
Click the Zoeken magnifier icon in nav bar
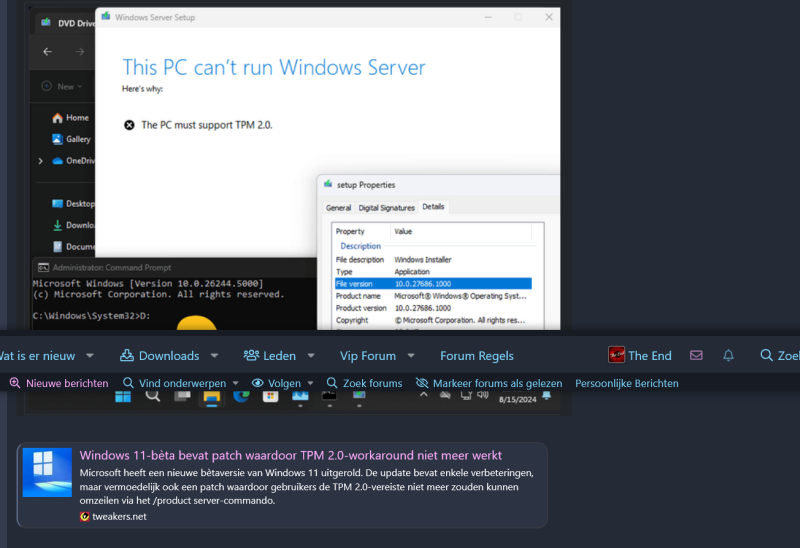766,355
